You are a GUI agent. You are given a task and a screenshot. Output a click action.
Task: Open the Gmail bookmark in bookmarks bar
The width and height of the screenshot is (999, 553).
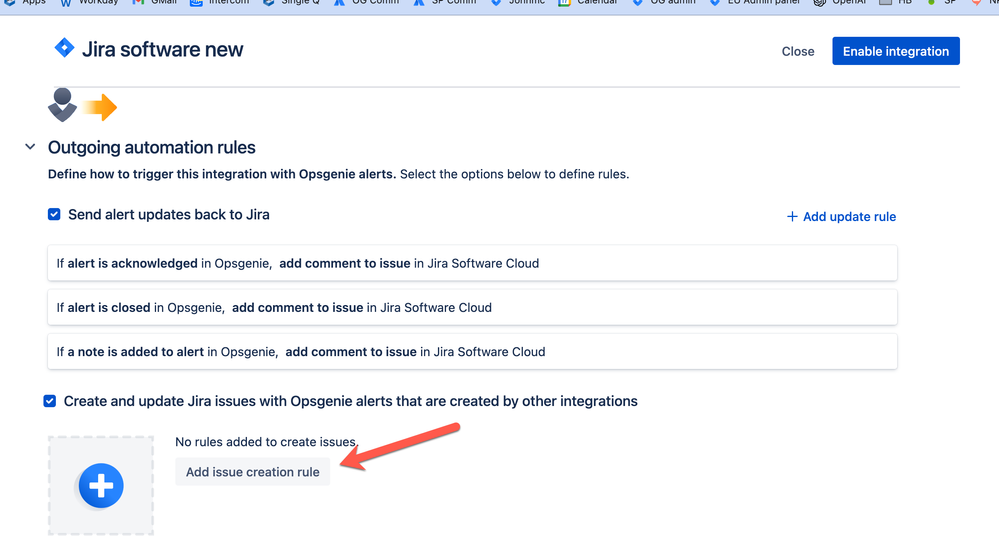point(155,3)
